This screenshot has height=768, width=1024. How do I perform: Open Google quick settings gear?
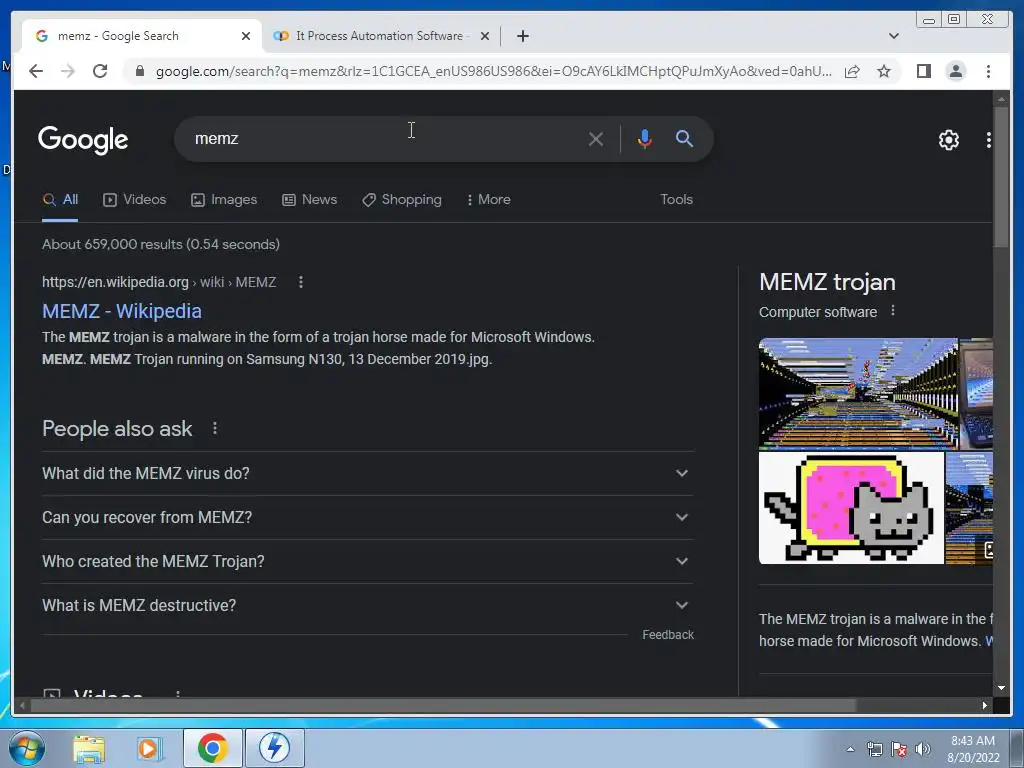coord(948,140)
